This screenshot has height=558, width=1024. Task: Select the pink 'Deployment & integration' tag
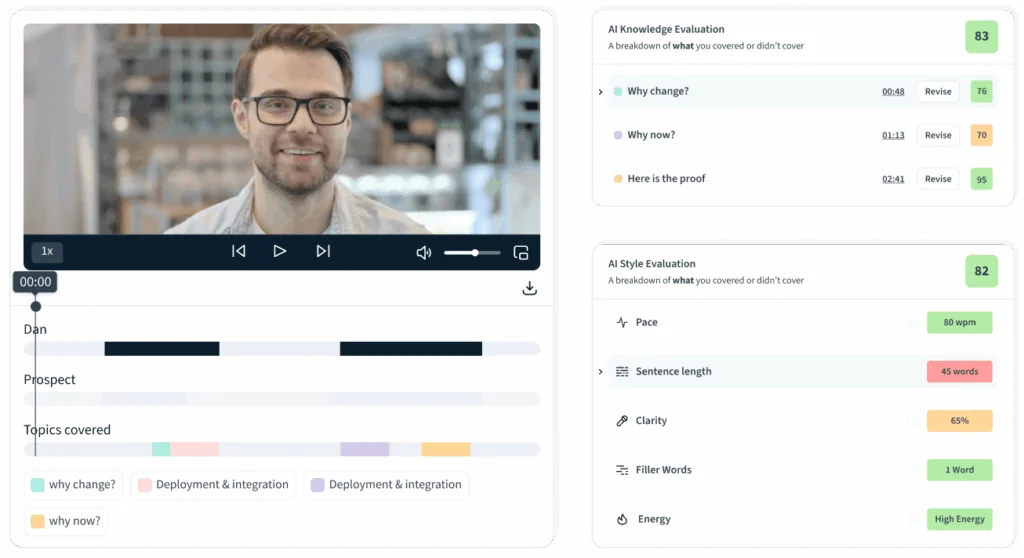point(214,484)
